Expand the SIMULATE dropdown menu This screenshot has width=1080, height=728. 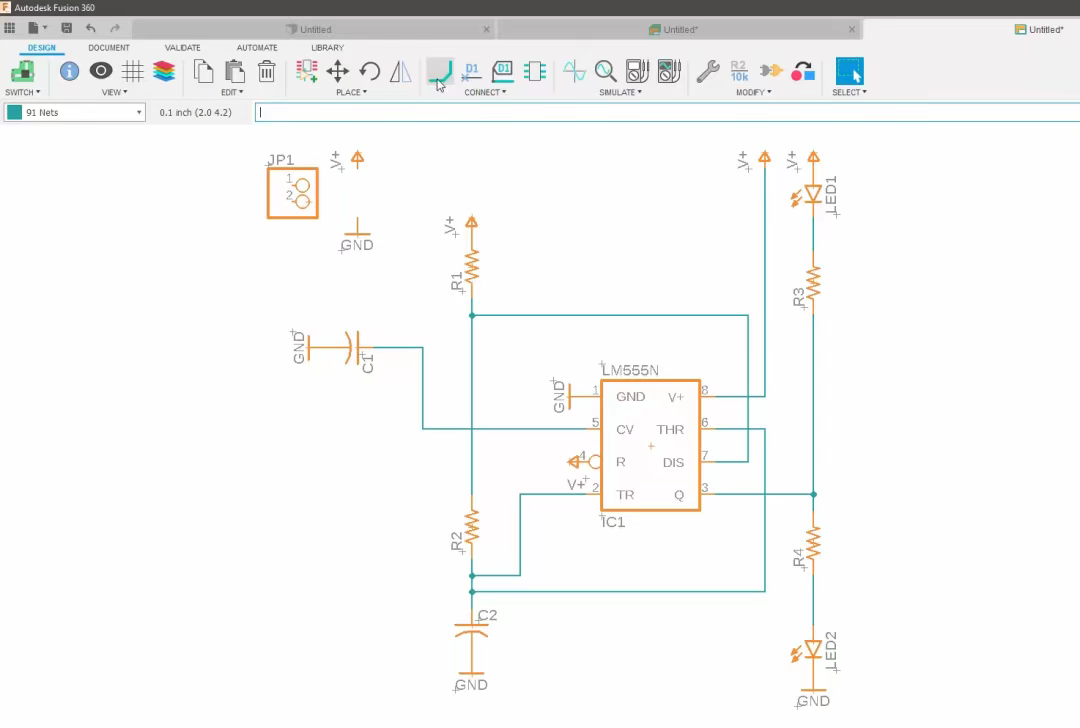[x=620, y=92]
